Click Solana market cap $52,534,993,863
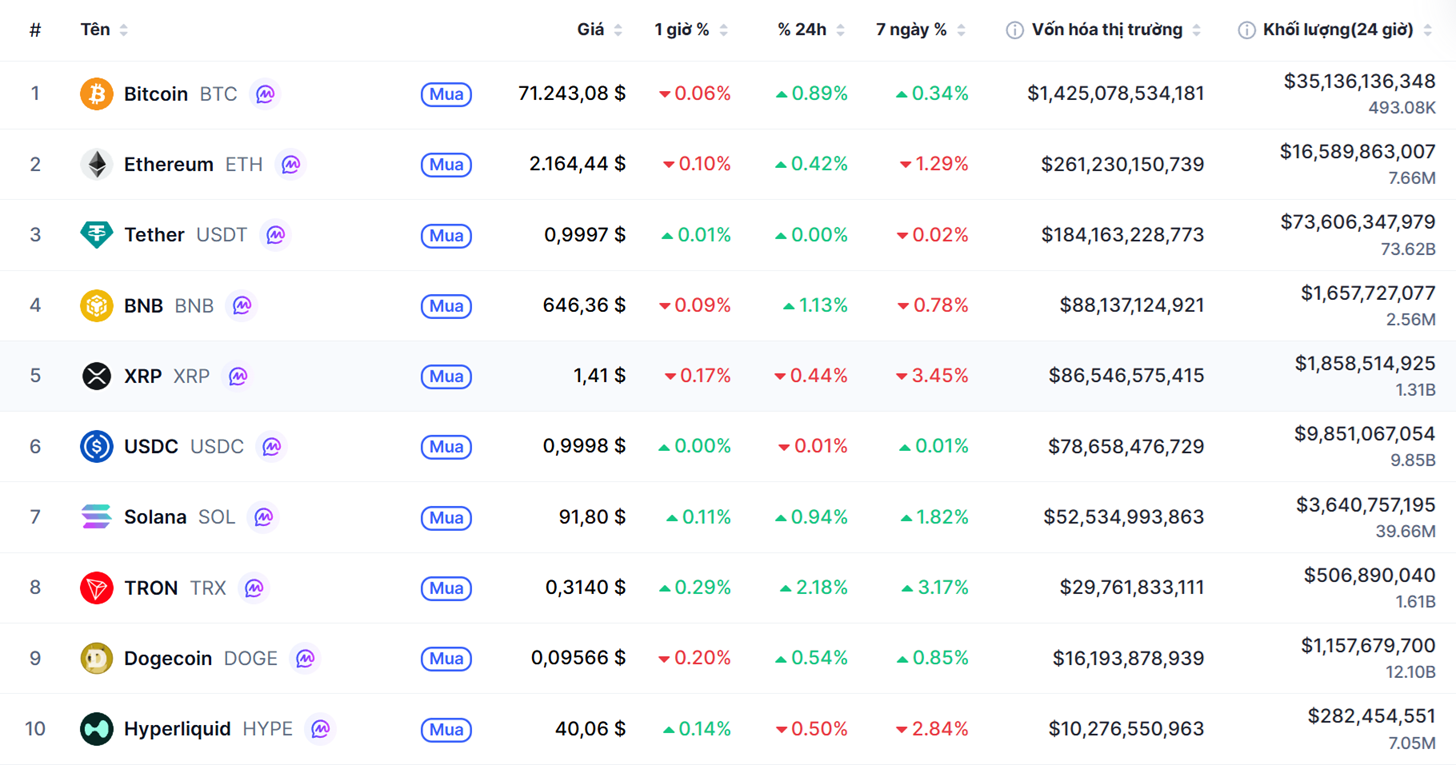 click(x=1124, y=517)
